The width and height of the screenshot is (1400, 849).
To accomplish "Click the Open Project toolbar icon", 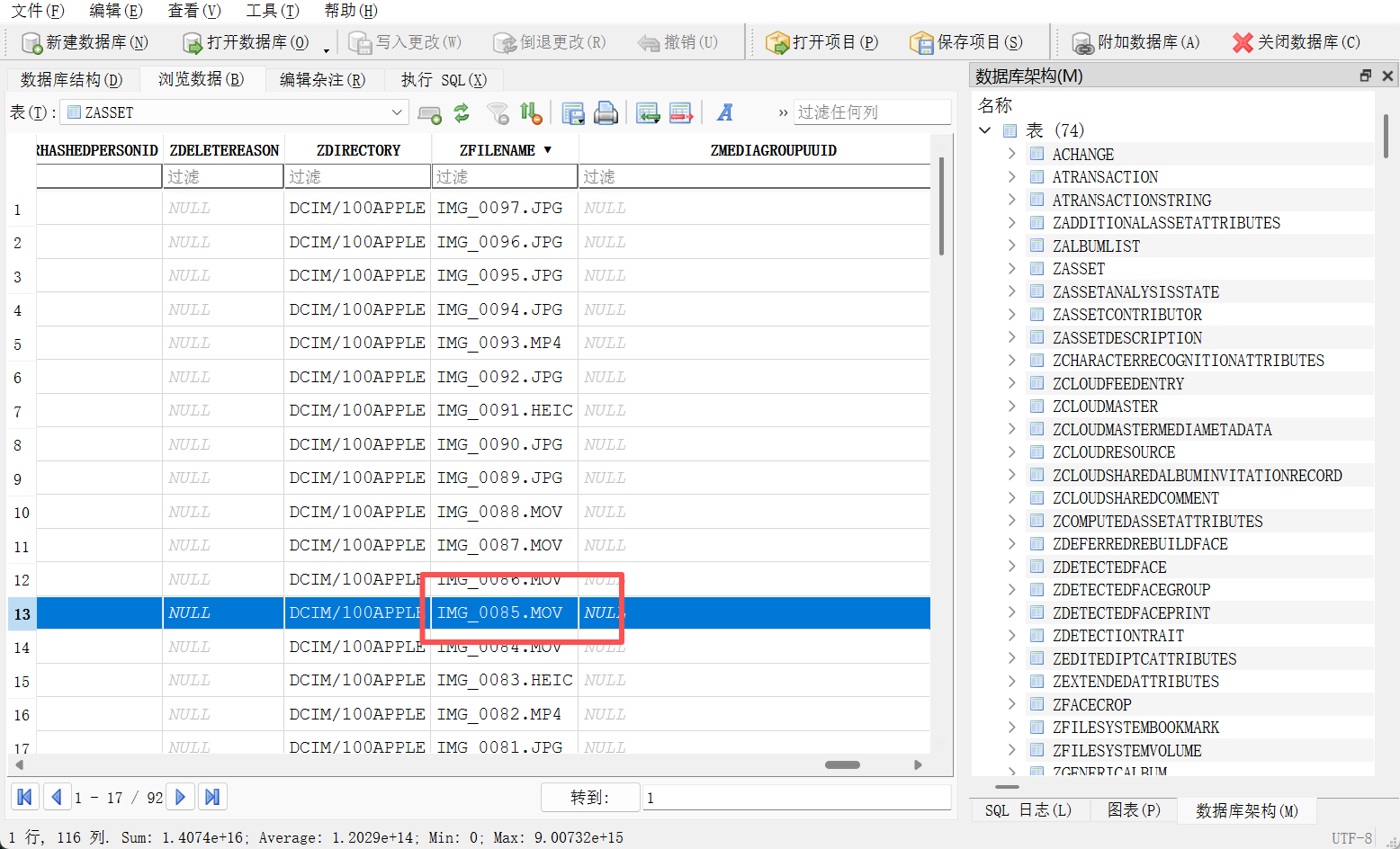I will click(777, 43).
